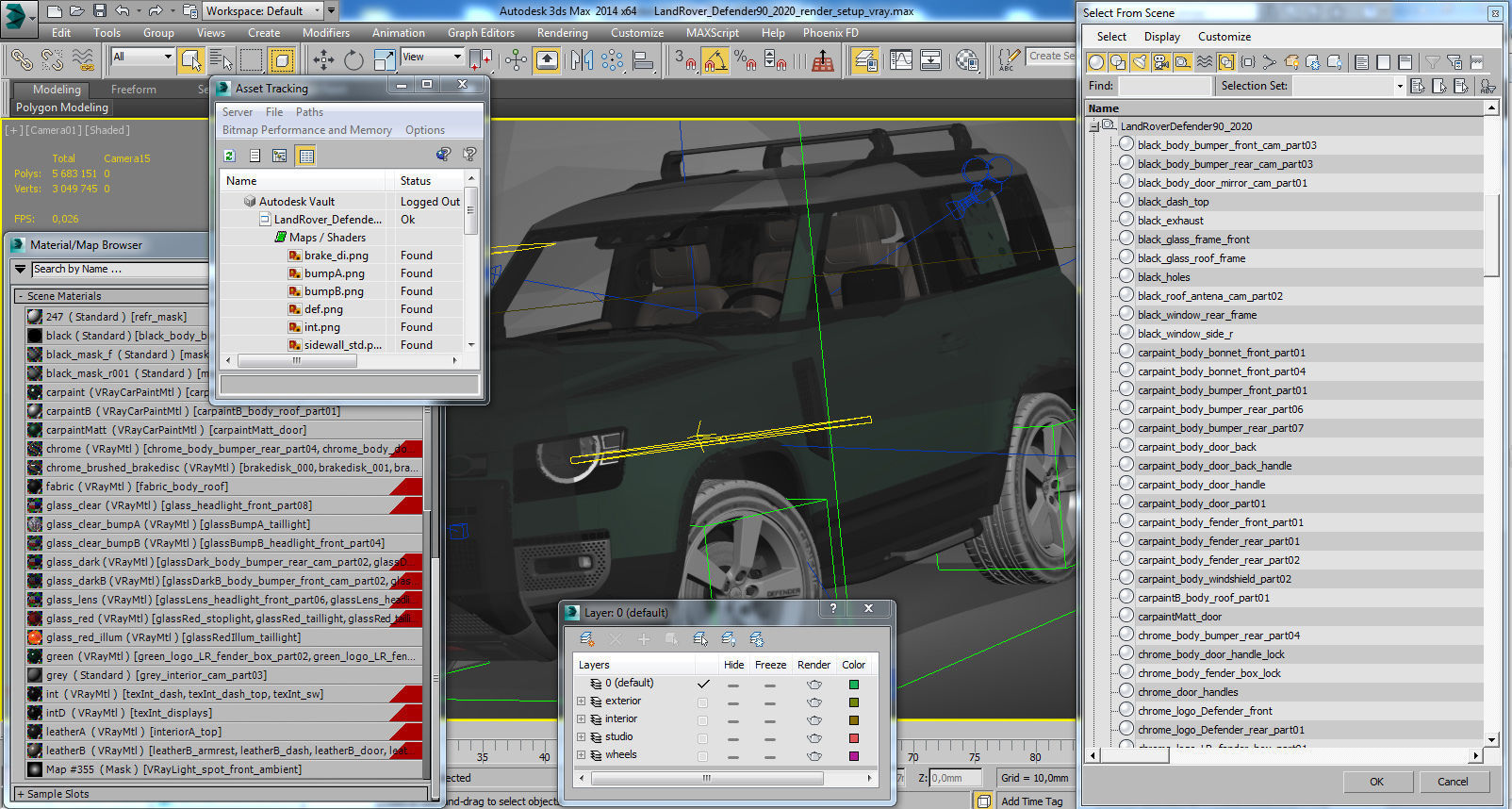Create a new layer in Layer dialog
1512x809 pixels.
point(587,639)
